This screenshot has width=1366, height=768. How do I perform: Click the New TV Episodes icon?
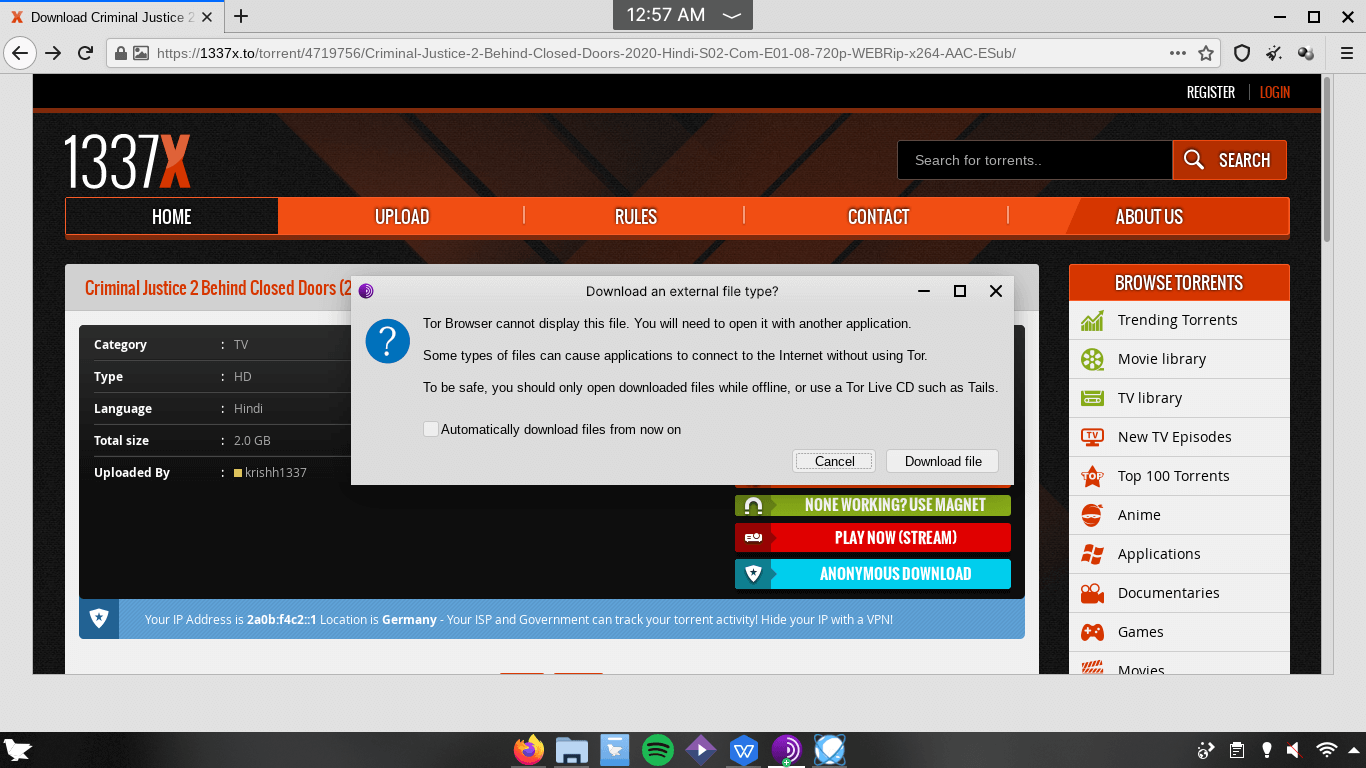pos(1092,437)
